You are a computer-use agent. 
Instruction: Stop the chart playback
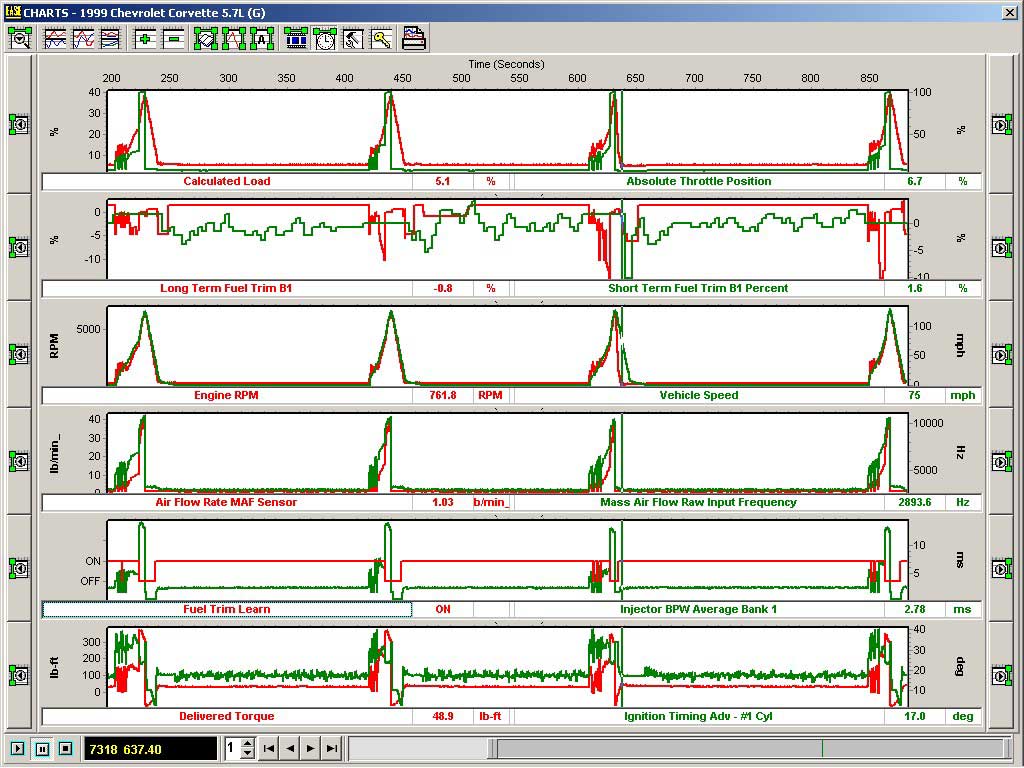tap(65, 748)
